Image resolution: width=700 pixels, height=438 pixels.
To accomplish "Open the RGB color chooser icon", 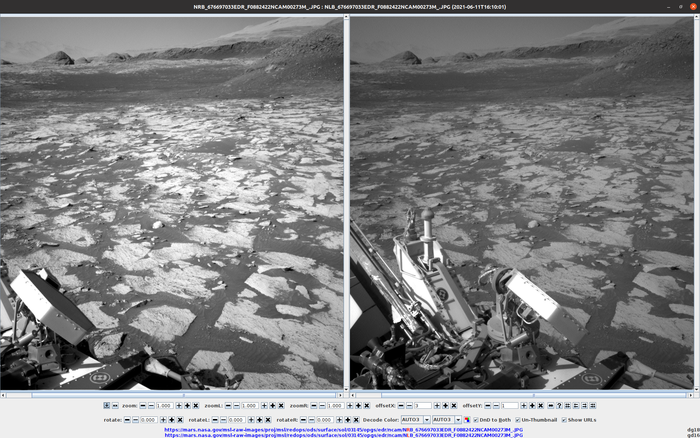I will point(467,420).
